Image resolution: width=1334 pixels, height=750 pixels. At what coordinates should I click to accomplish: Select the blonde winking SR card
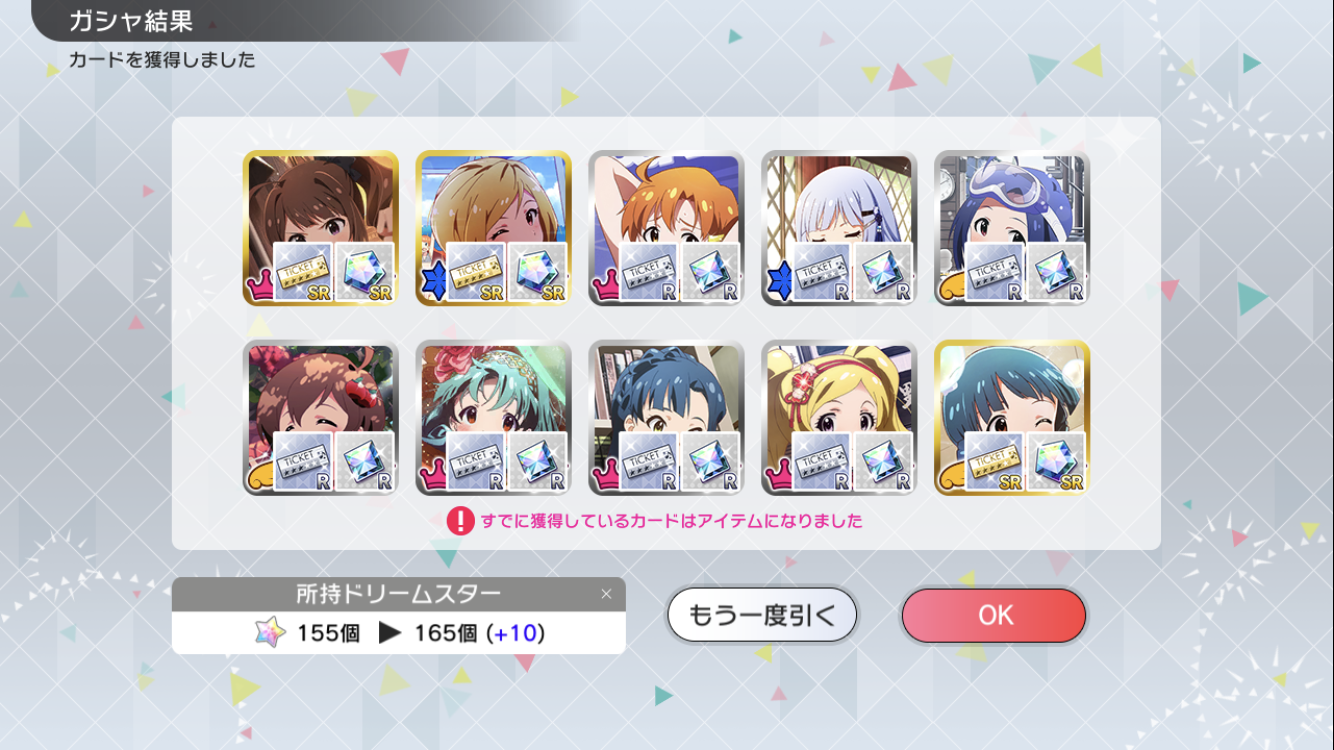click(493, 228)
